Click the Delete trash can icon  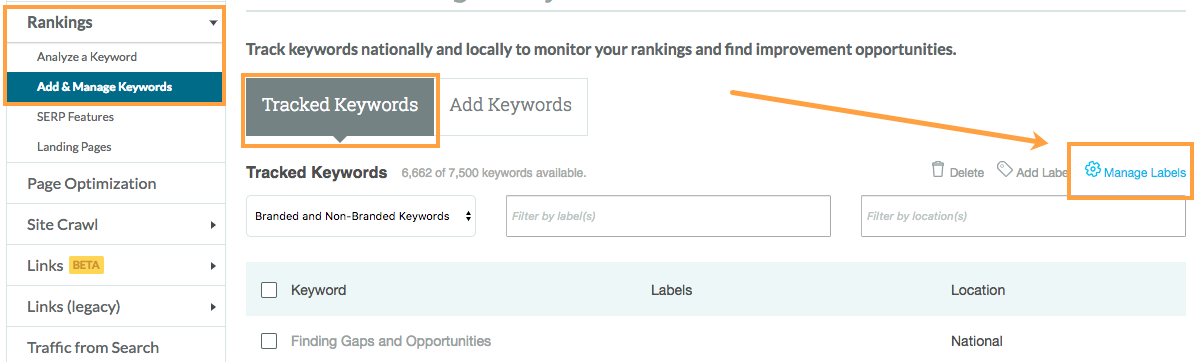[937, 169]
